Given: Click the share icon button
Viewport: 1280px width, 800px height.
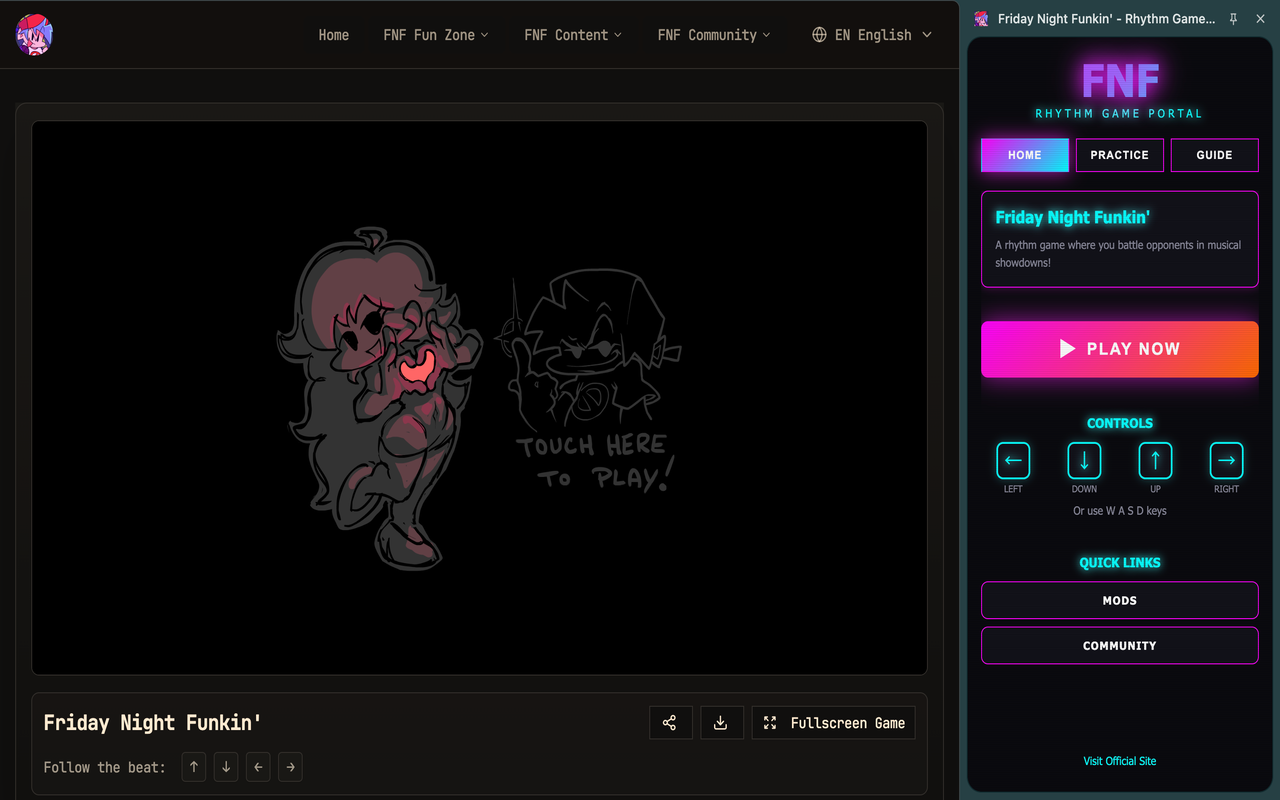Looking at the screenshot, I should point(670,723).
